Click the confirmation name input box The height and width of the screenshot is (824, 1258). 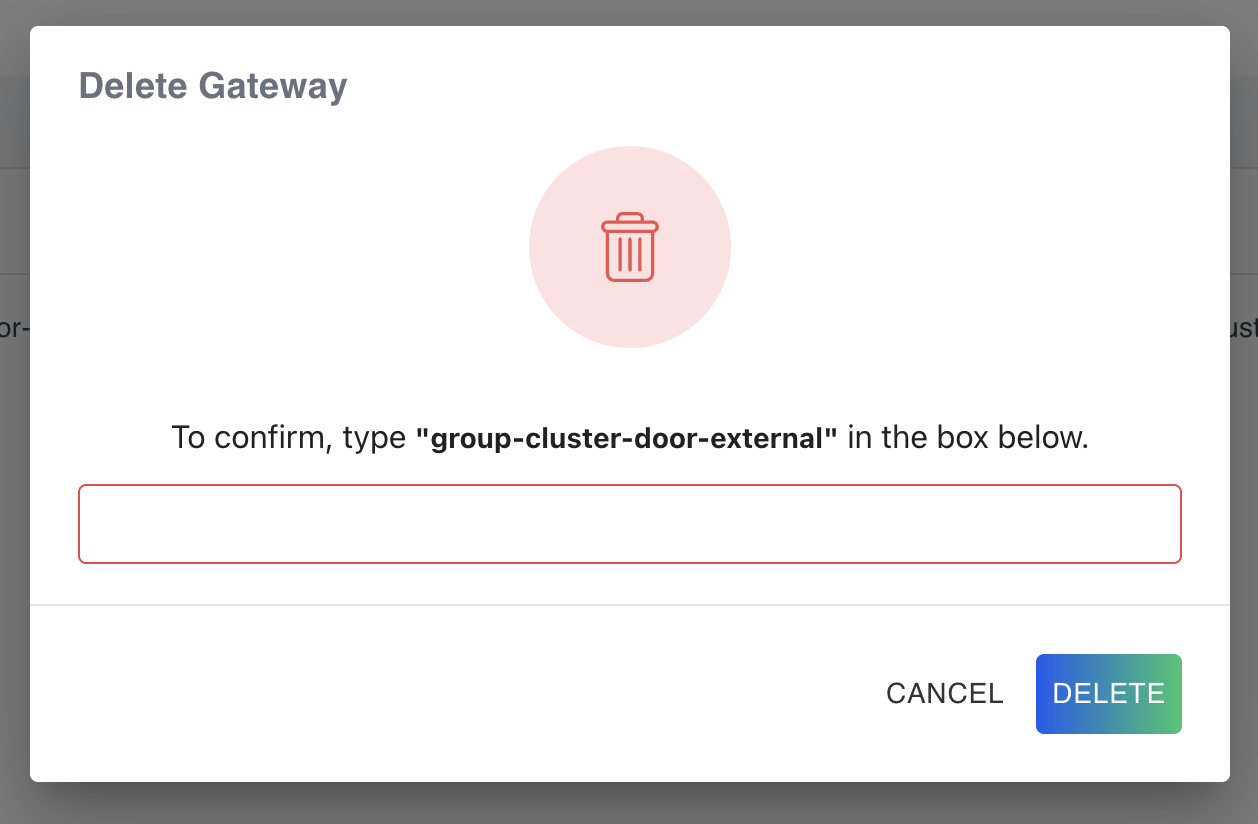tap(630, 524)
